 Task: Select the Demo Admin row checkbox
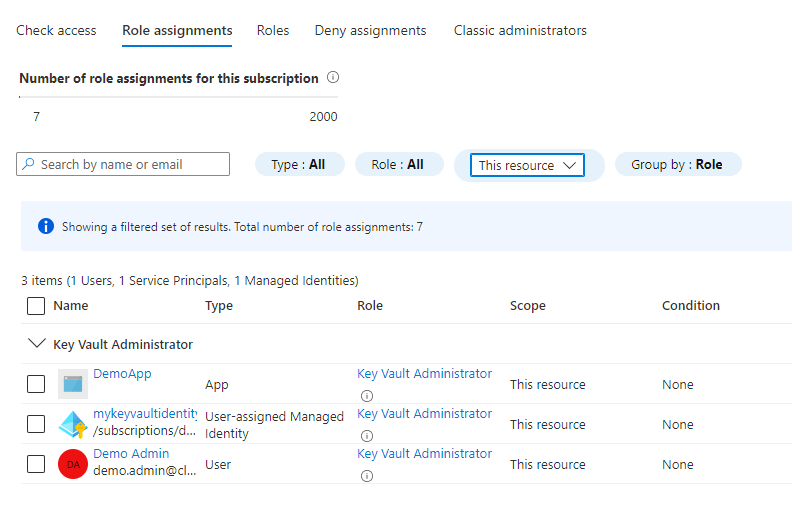36,464
